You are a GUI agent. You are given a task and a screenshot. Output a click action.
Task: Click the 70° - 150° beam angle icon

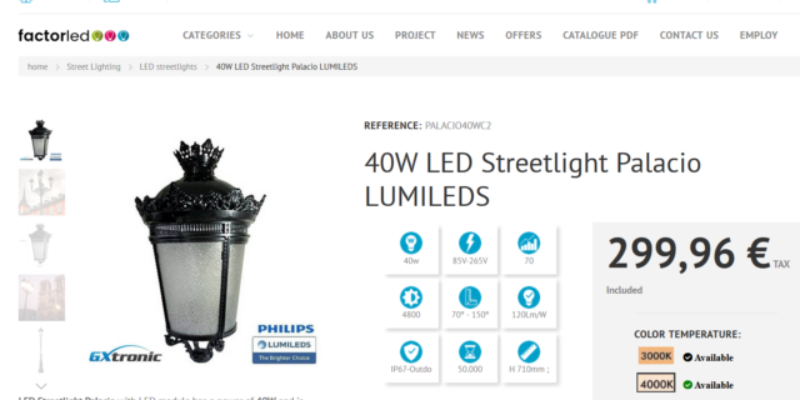[470, 297]
